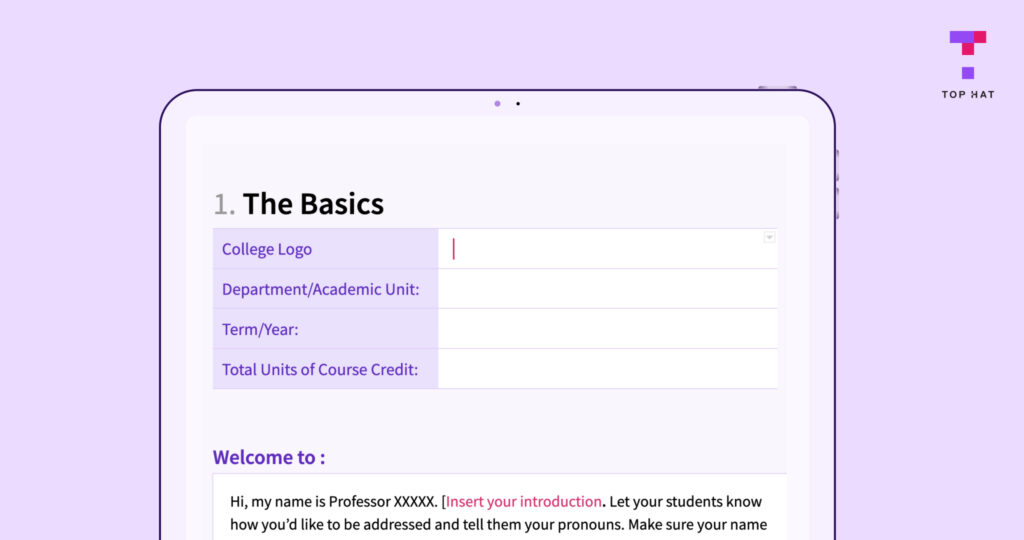
Task: Open the table options dropdown arrow
Action: [x=769, y=237]
